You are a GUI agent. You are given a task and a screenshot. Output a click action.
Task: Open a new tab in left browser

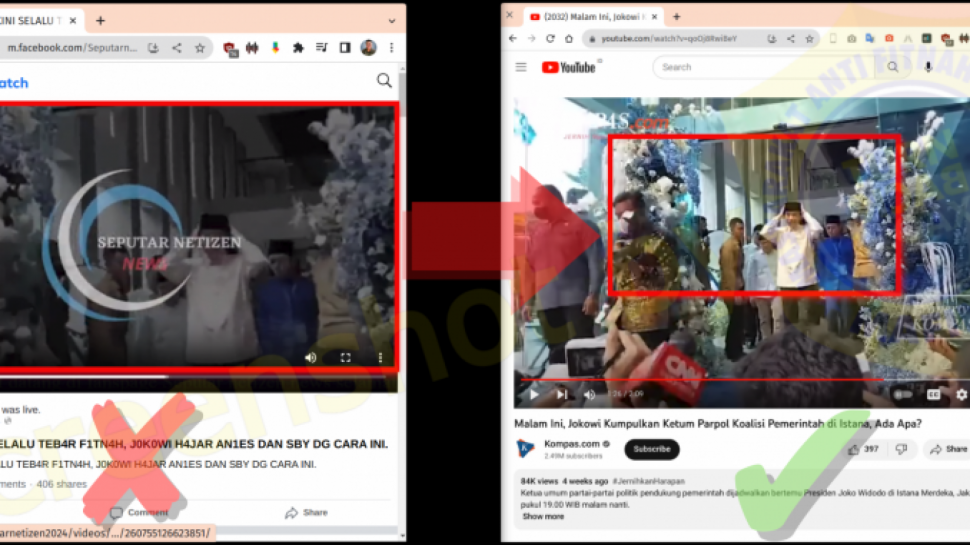(x=100, y=20)
